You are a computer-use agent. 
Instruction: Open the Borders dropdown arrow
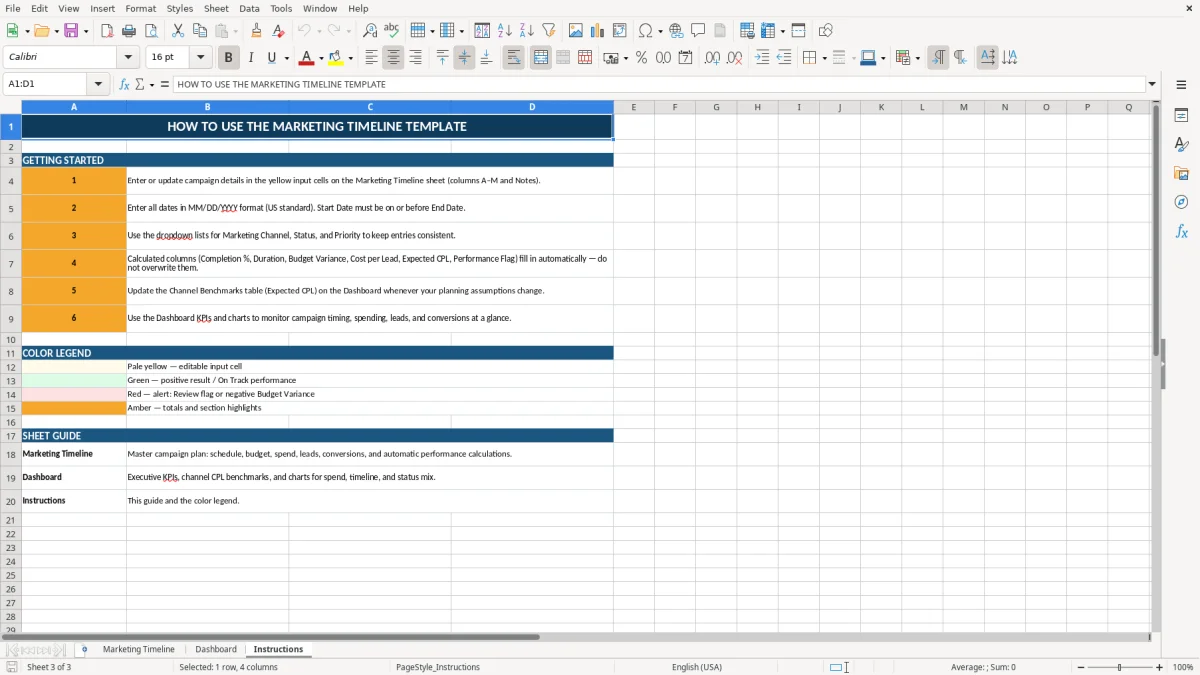click(827, 58)
